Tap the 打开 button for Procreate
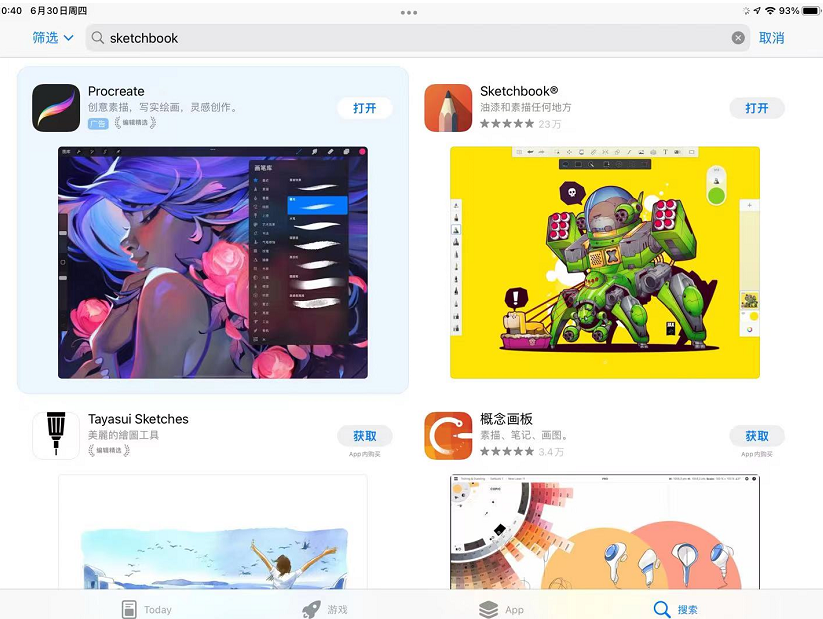The width and height of the screenshot is (823, 619). 364,107
